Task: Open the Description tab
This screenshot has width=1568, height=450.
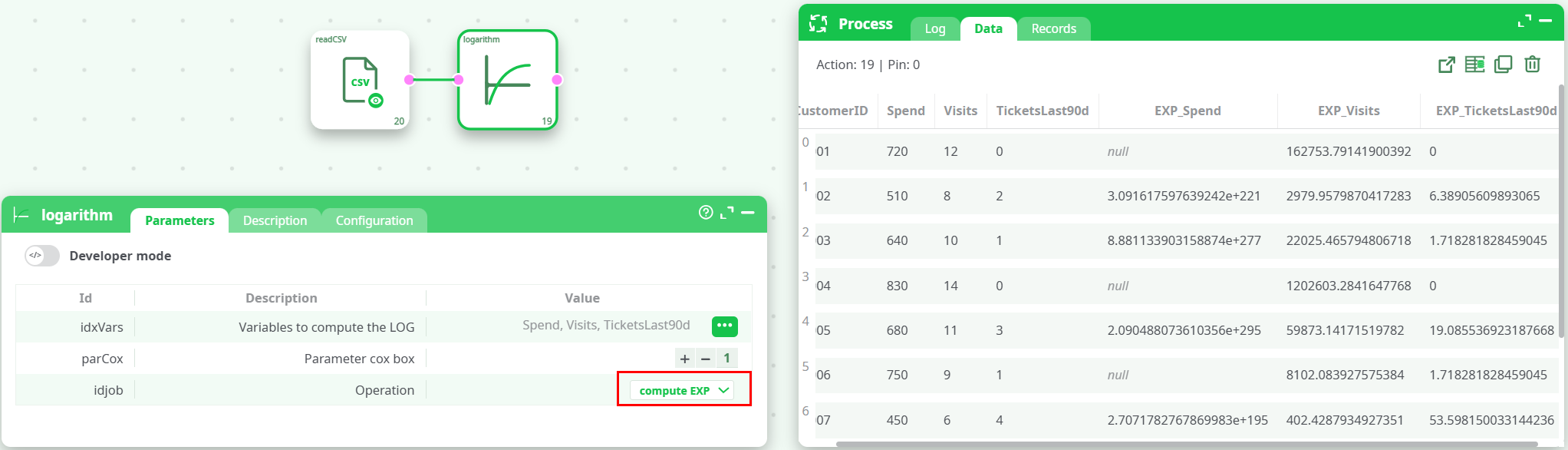Action: pyautogui.click(x=275, y=220)
